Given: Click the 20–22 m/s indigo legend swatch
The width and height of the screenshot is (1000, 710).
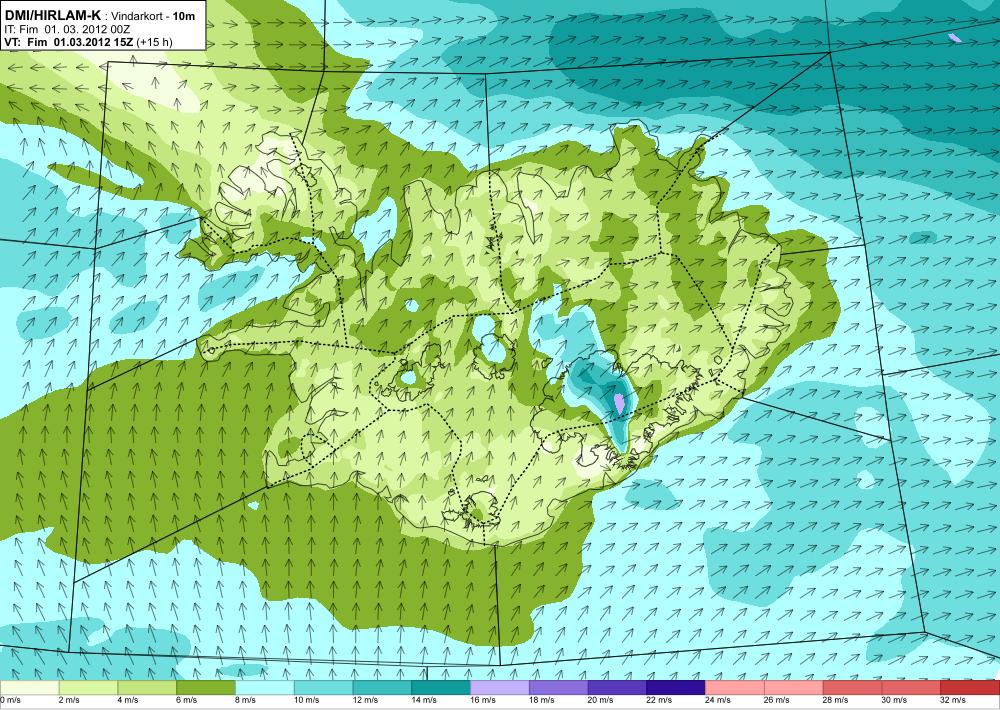Looking at the screenshot, I should [x=617, y=688].
